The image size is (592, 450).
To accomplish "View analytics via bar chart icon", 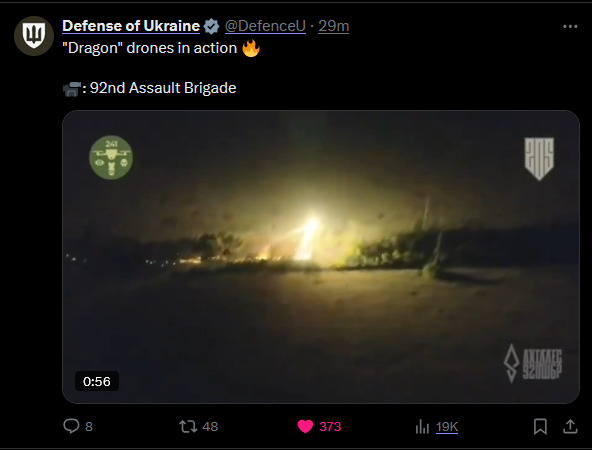I will tap(422, 427).
